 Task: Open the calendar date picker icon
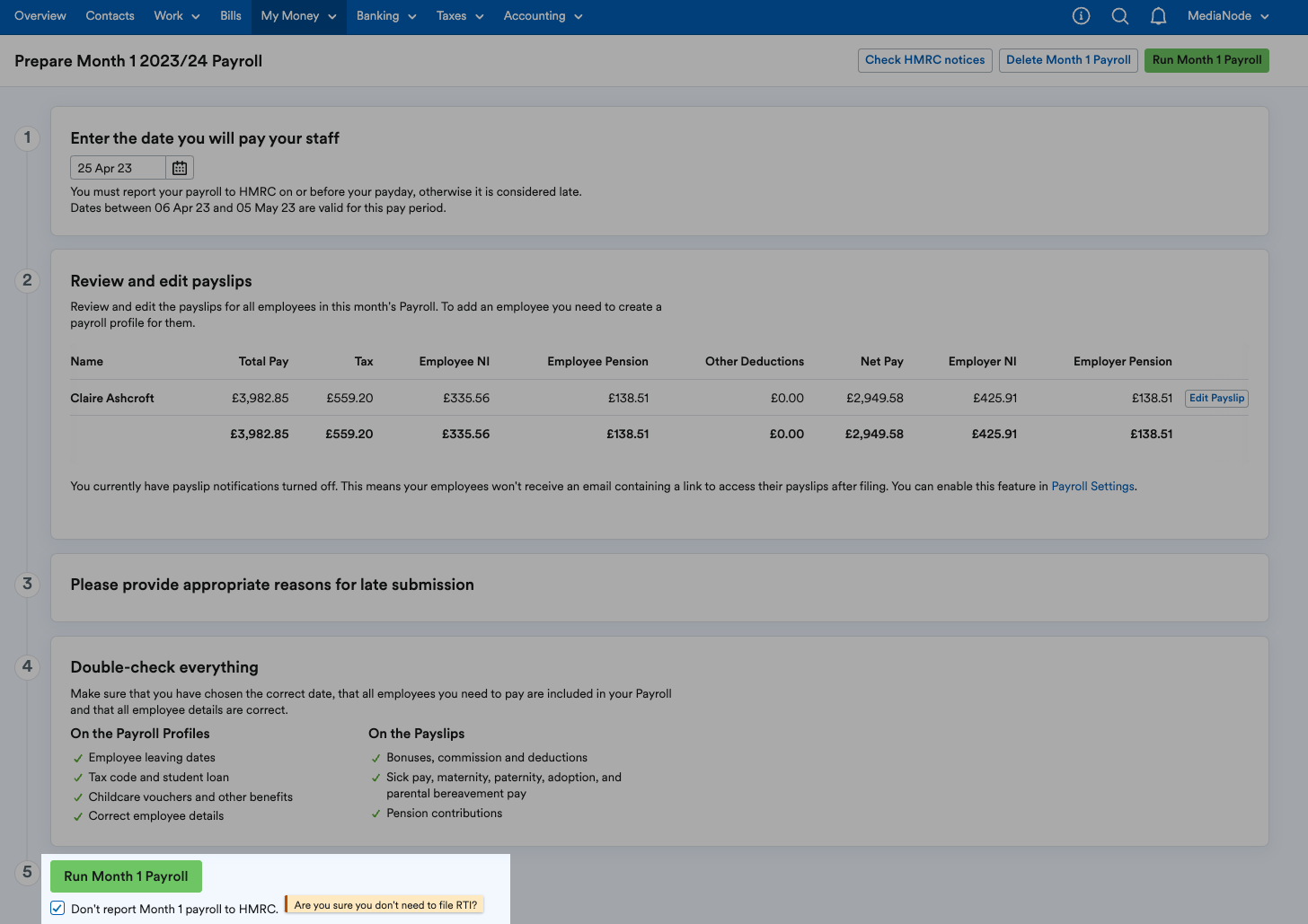tap(180, 168)
